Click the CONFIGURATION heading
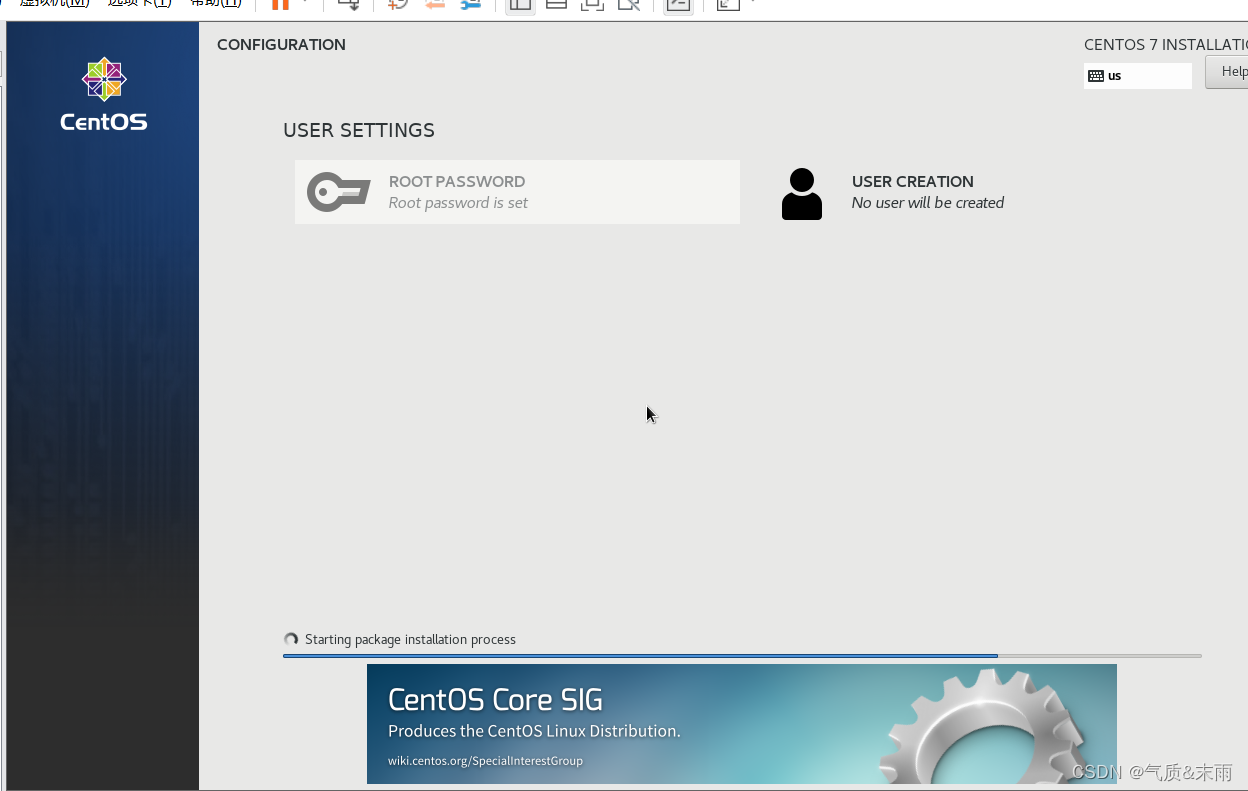The height and width of the screenshot is (791, 1248). coord(281,45)
